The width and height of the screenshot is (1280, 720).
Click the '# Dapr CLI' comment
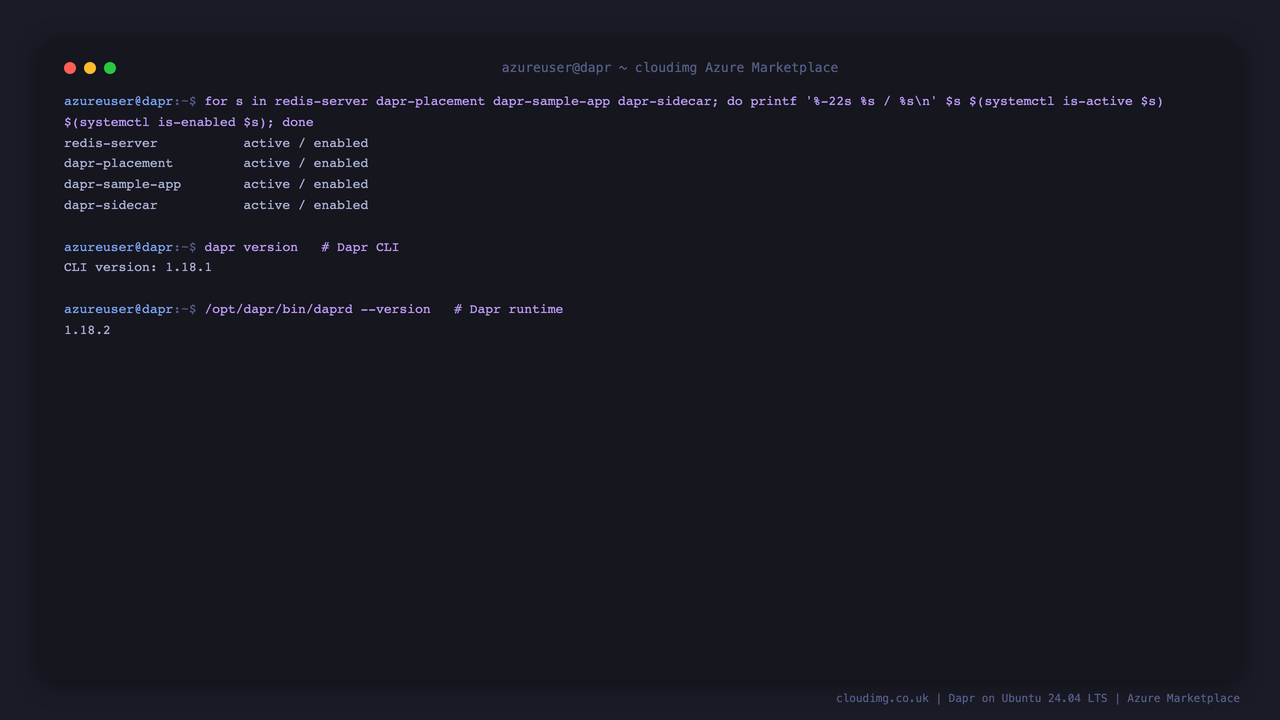point(360,247)
